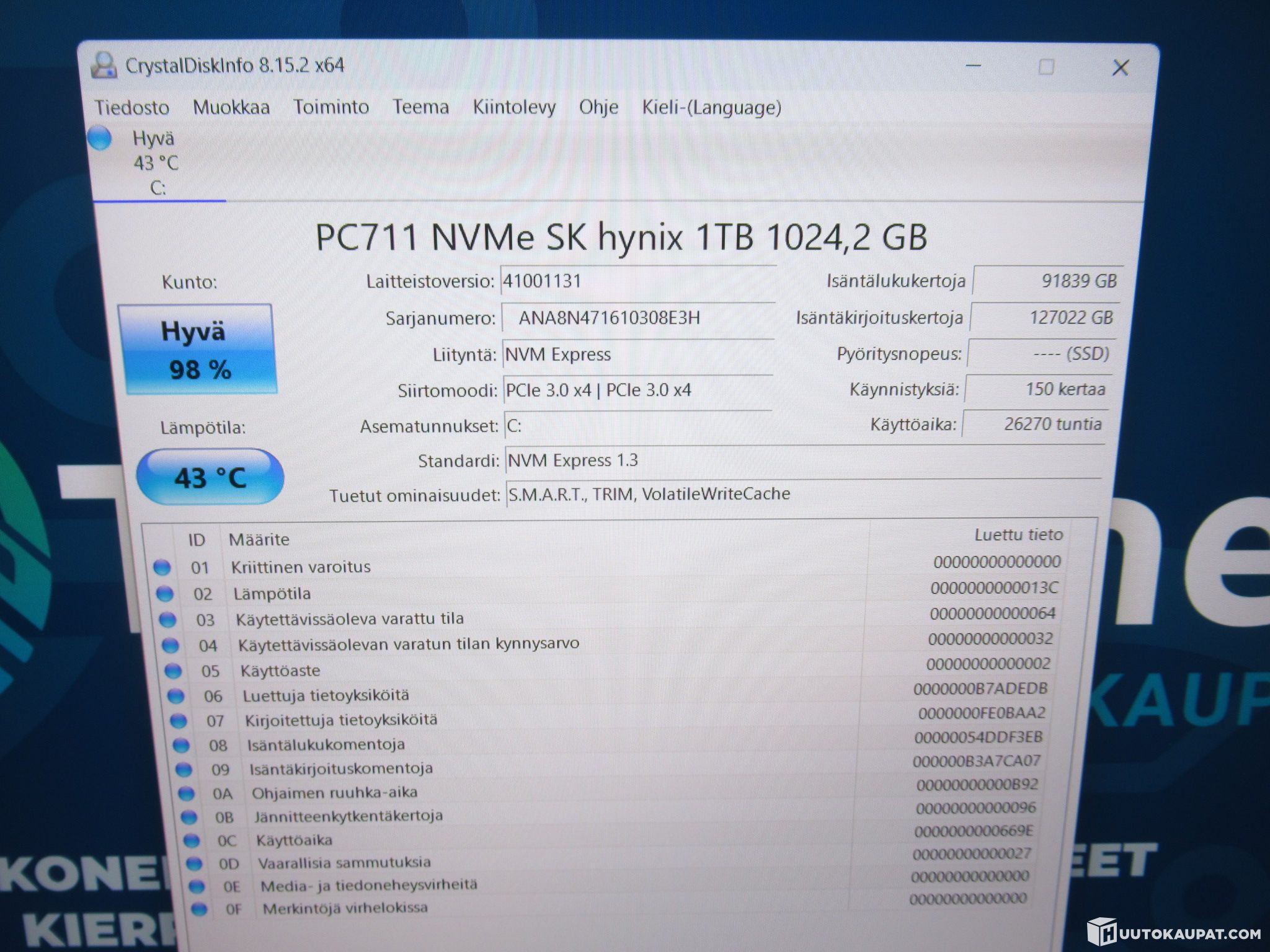This screenshot has width=1270, height=952.
Task: Click the status dot for row 05 Käyttöaste
Action: tap(173, 671)
